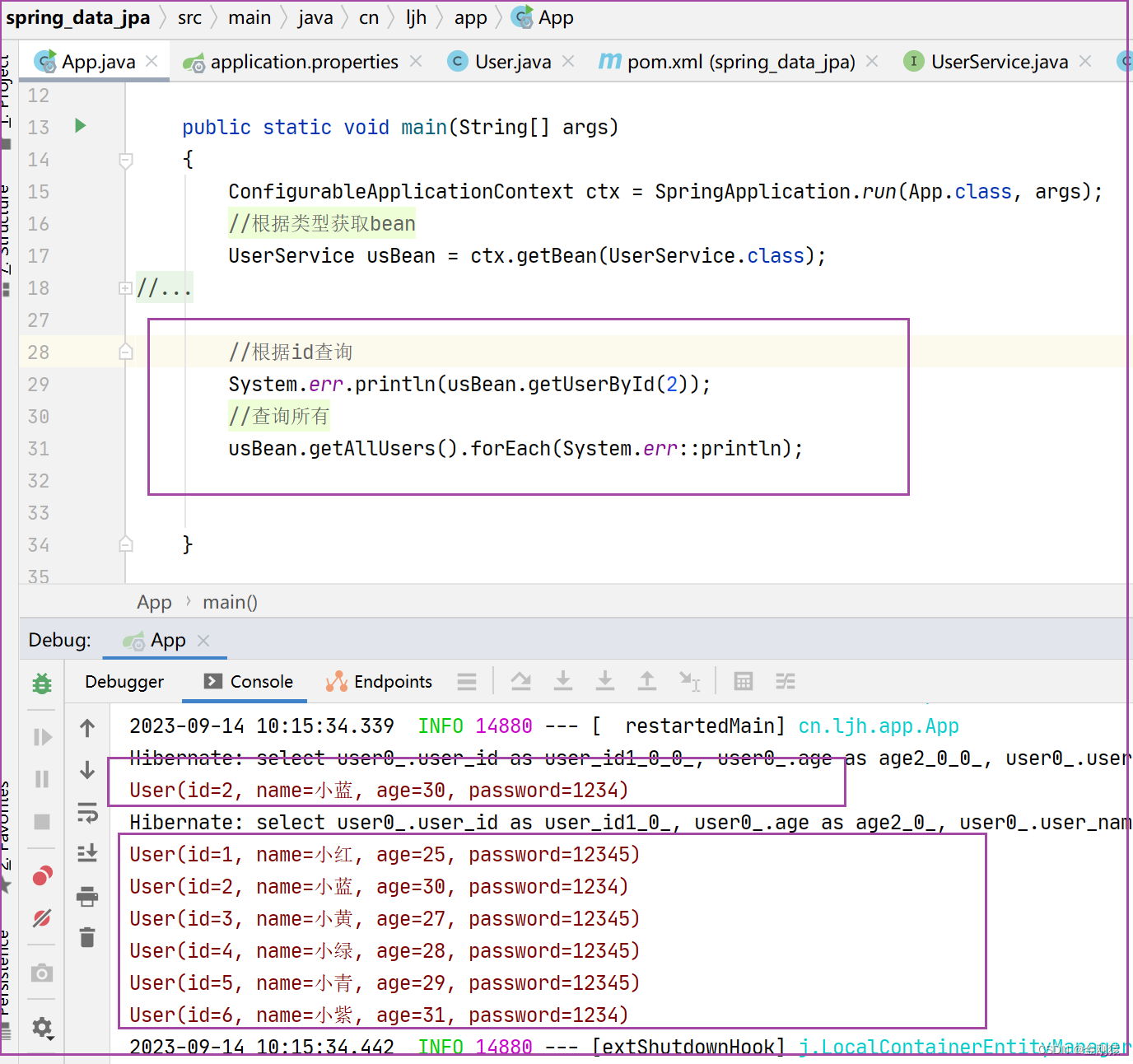Click the camera thread dump icon
The height and width of the screenshot is (1064, 1133).
coord(42,973)
